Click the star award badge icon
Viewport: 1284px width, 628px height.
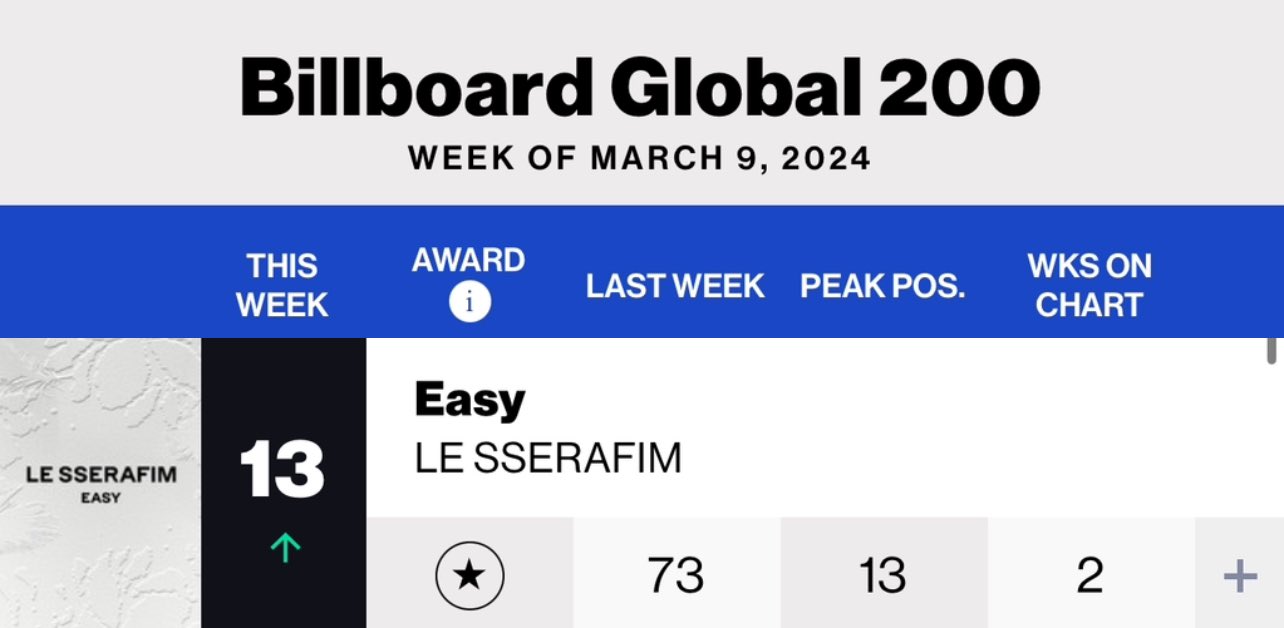470,576
